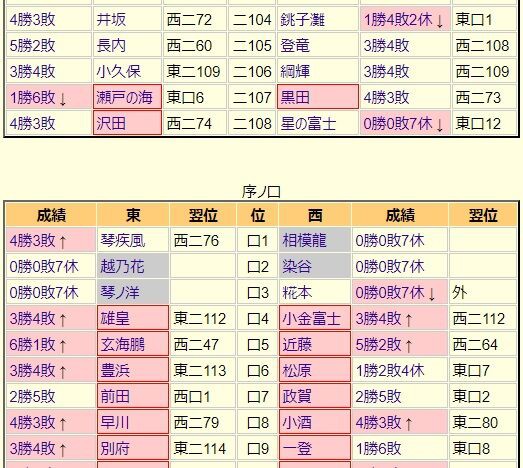Viewport: 523px width, 468px height.
Task: Click the 登竜 name link
Action: tap(295, 46)
